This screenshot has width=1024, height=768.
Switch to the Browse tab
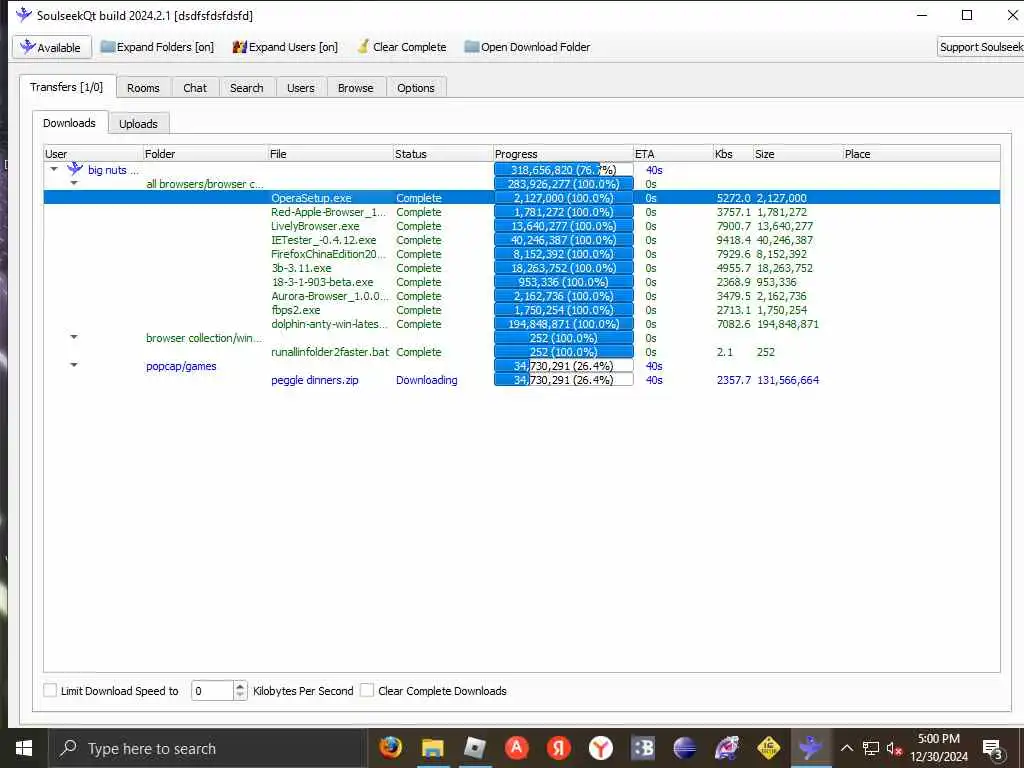(x=355, y=88)
